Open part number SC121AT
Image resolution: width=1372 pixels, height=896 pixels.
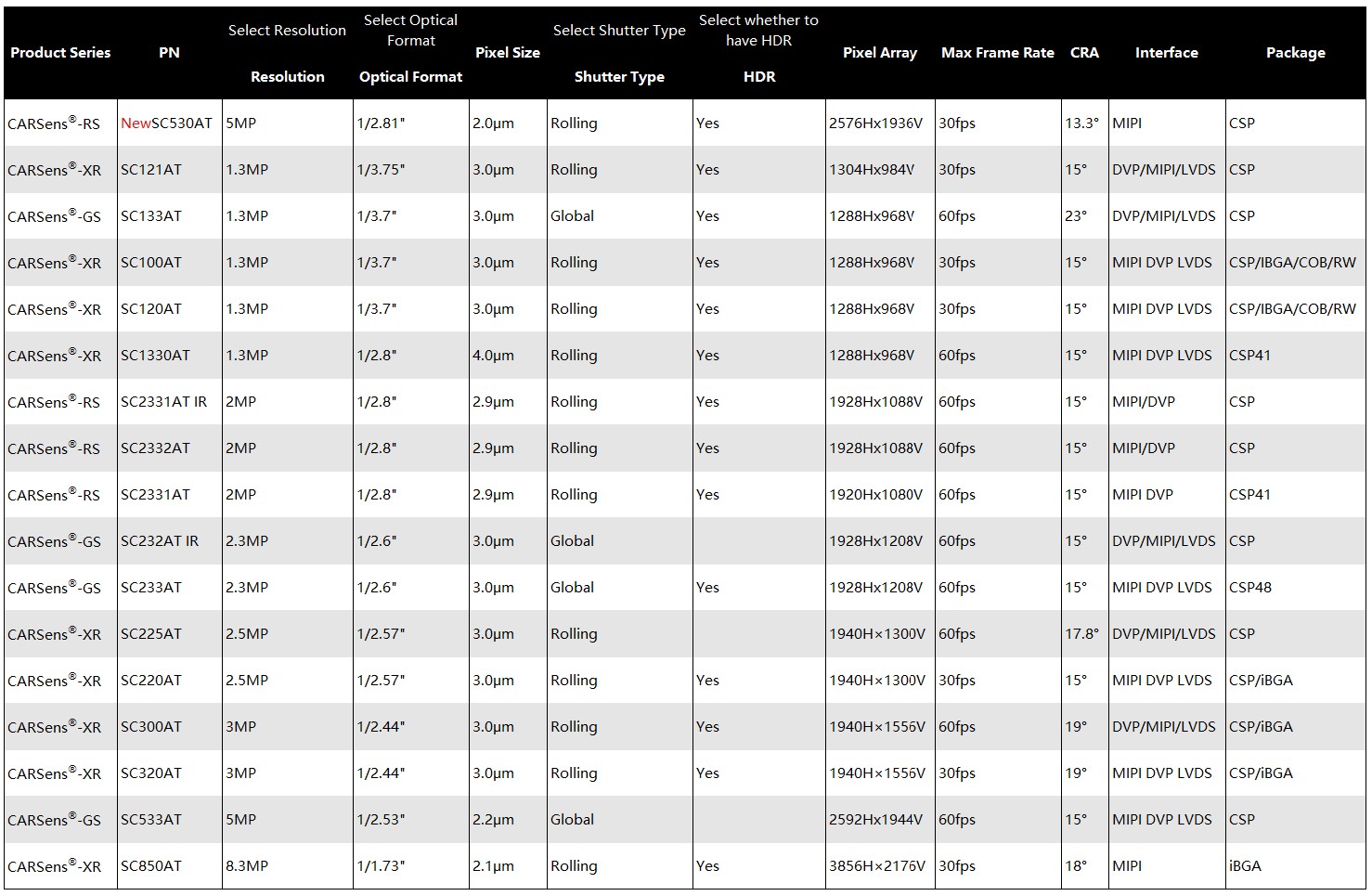click(151, 169)
